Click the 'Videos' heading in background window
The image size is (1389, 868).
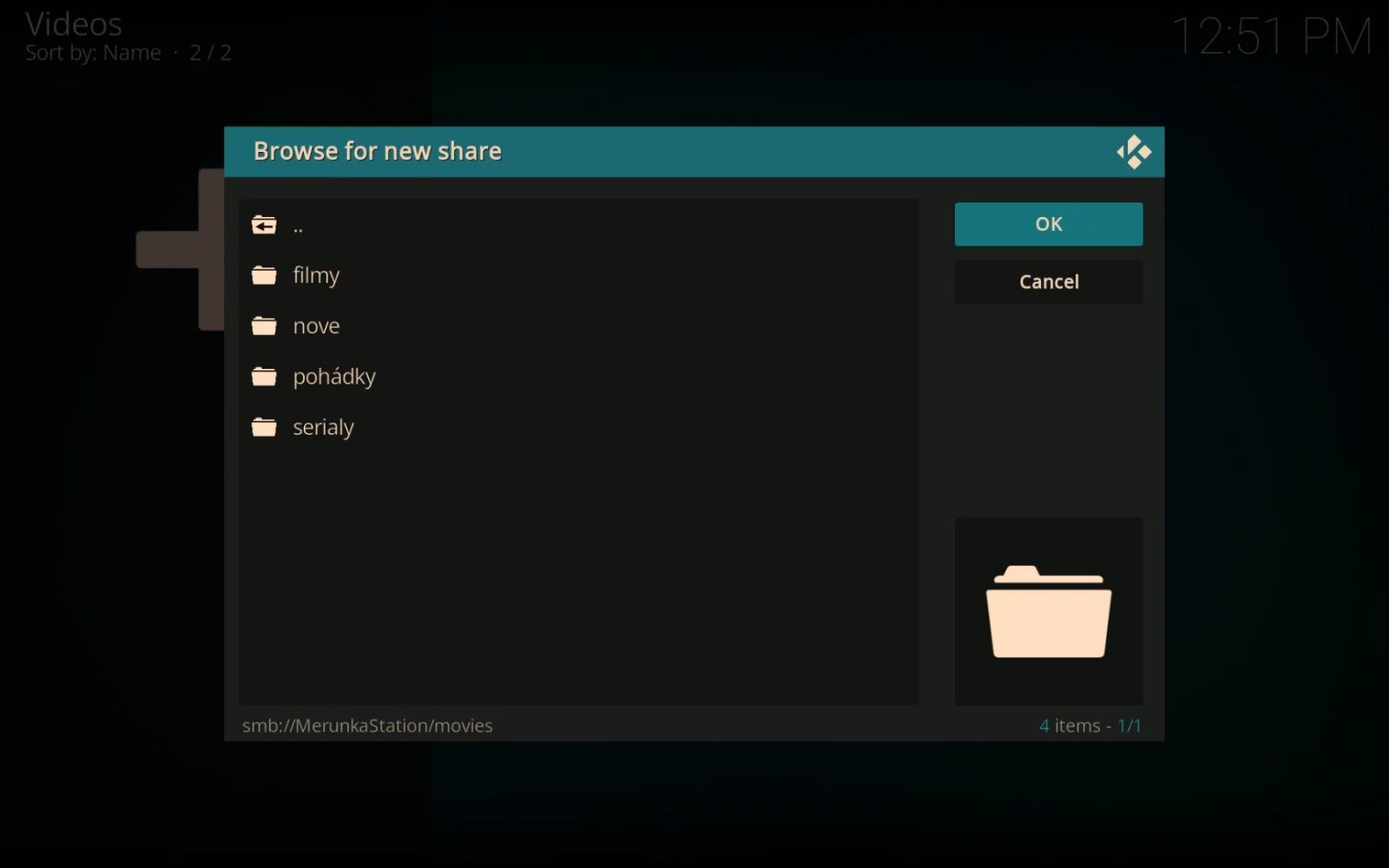coord(74,23)
